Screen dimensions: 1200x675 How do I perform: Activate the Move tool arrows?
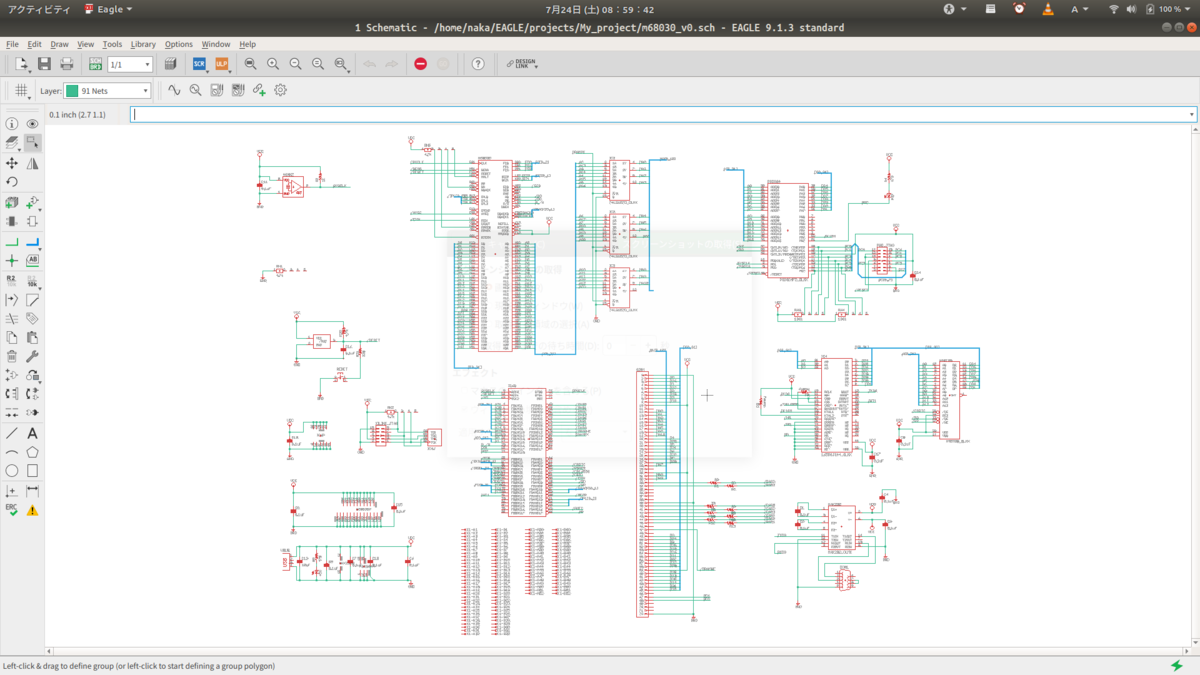point(12,163)
